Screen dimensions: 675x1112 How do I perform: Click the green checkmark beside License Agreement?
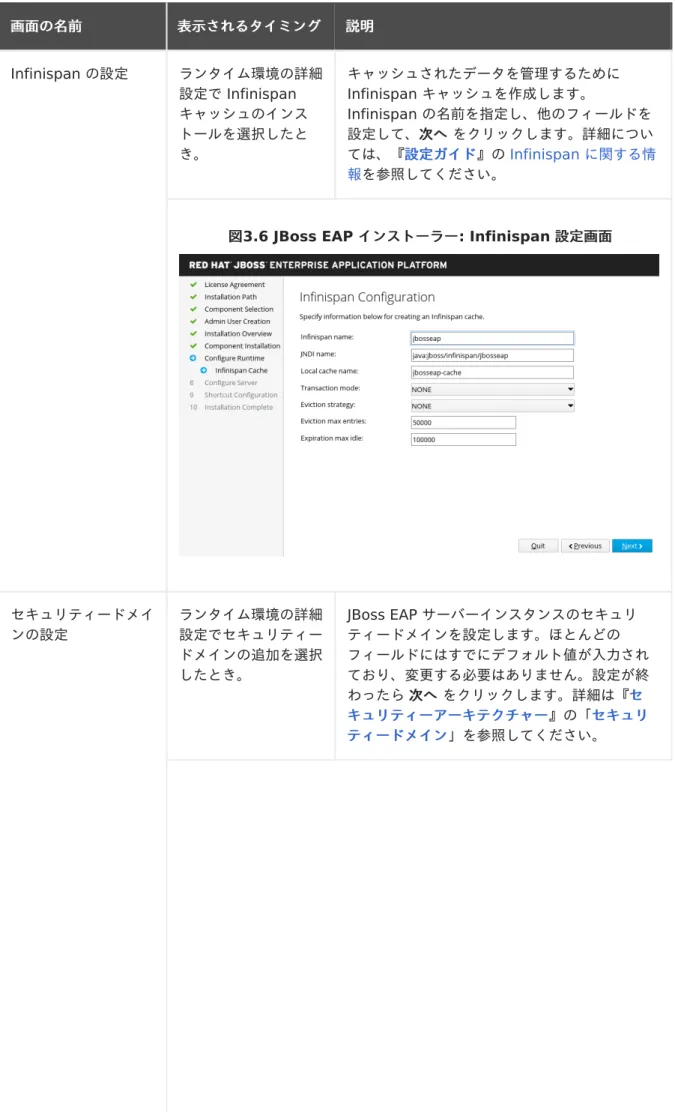(x=193, y=284)
